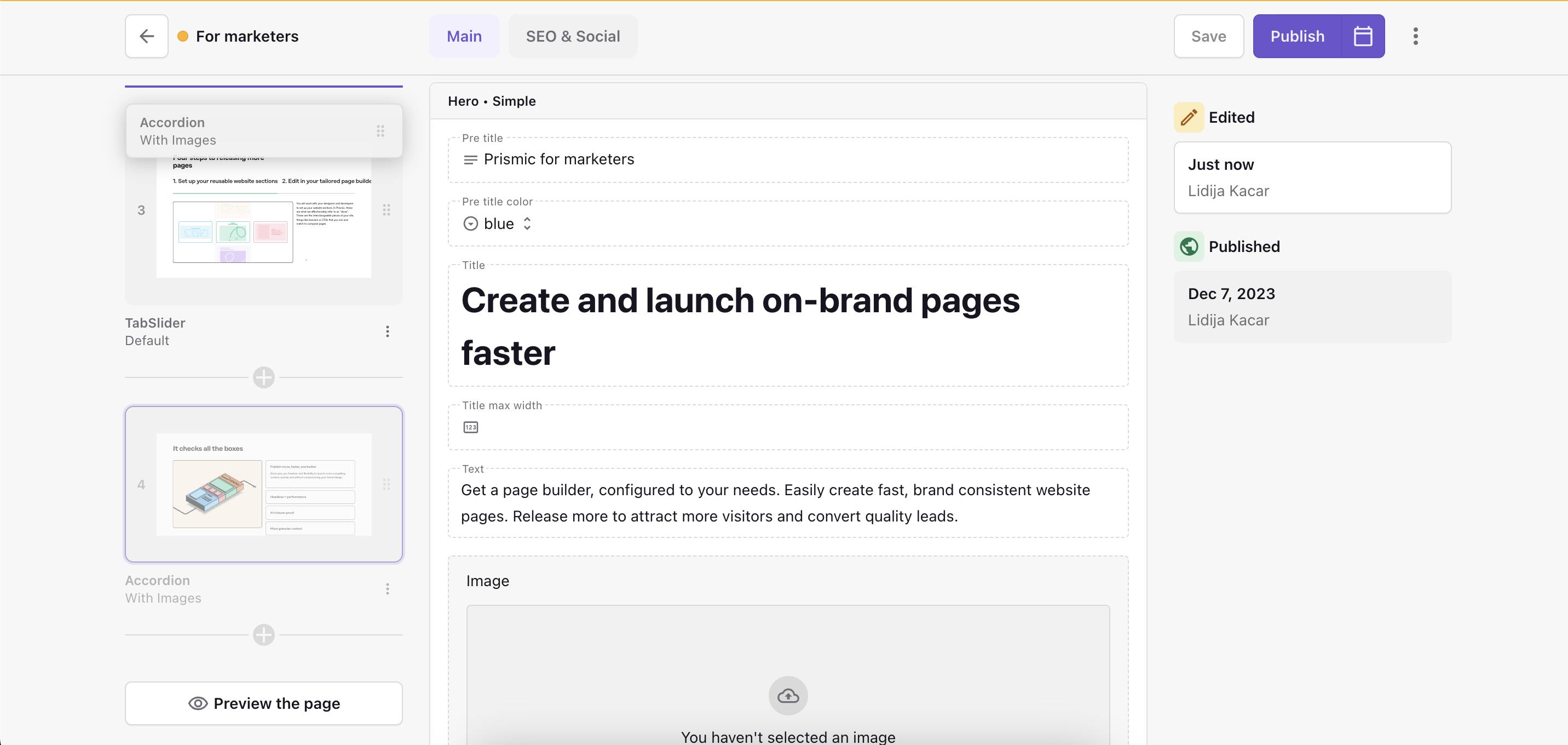Add slice below TabSlider with plus icon
1568x745 pixels.
(263, 377)
